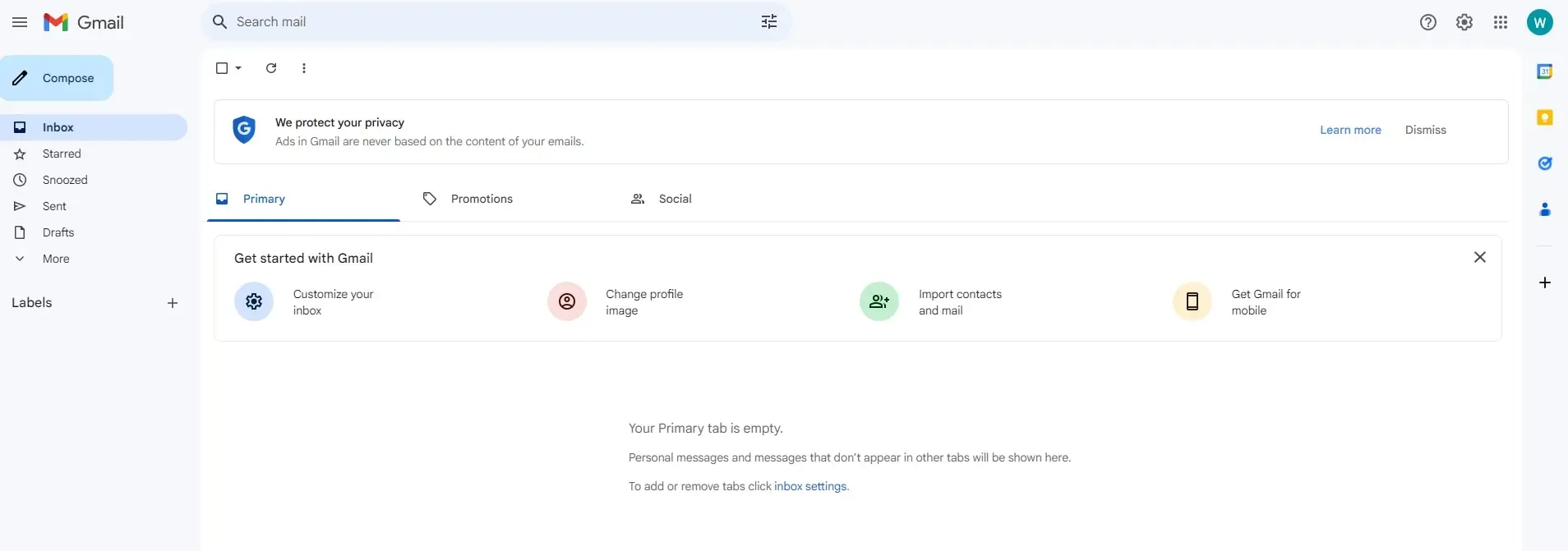1568x551 pixels.
Task: Open Contacts in side panel
Action: pyautogui.click(x=1544, y=209)
